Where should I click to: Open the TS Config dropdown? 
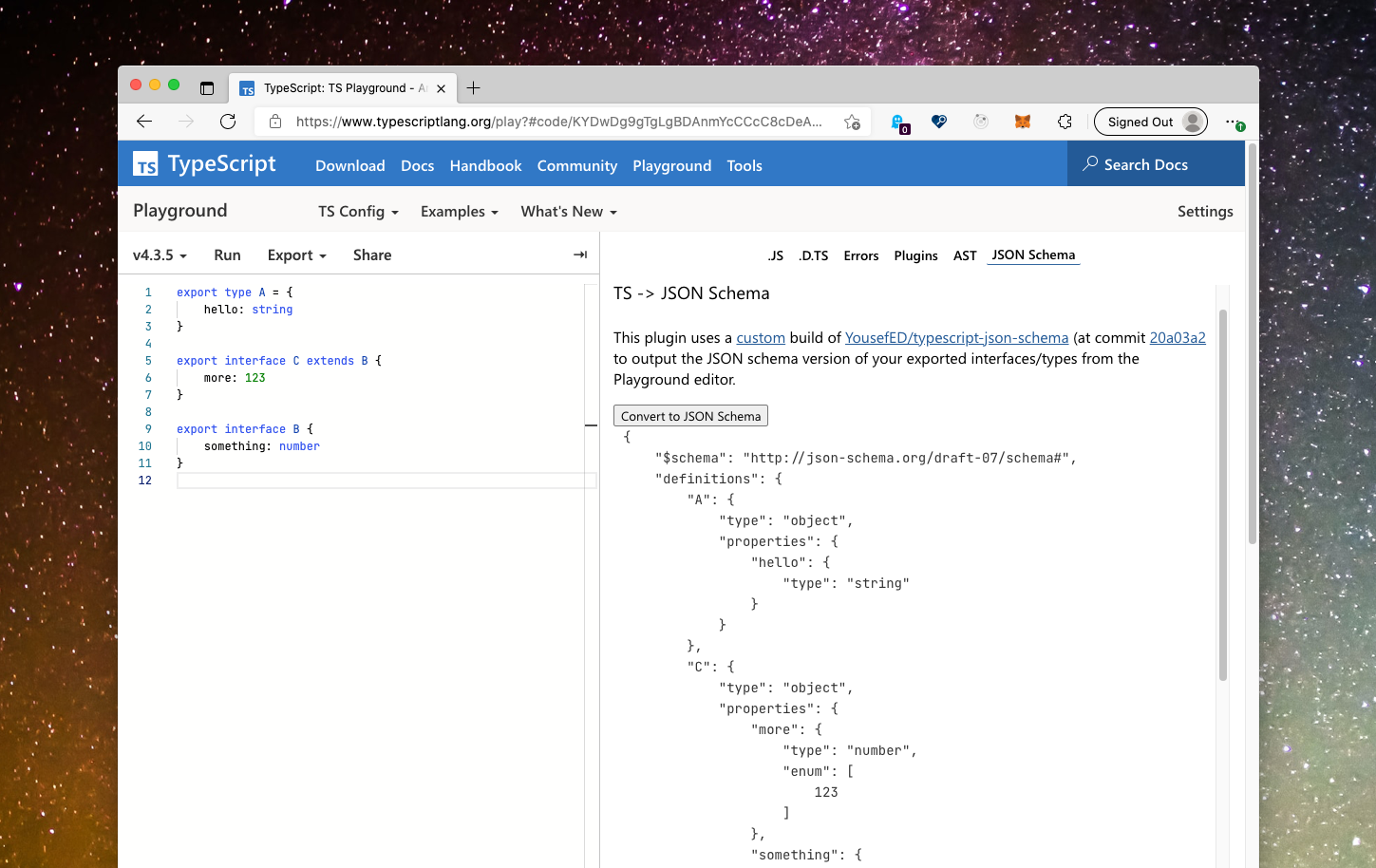[358, 211]
